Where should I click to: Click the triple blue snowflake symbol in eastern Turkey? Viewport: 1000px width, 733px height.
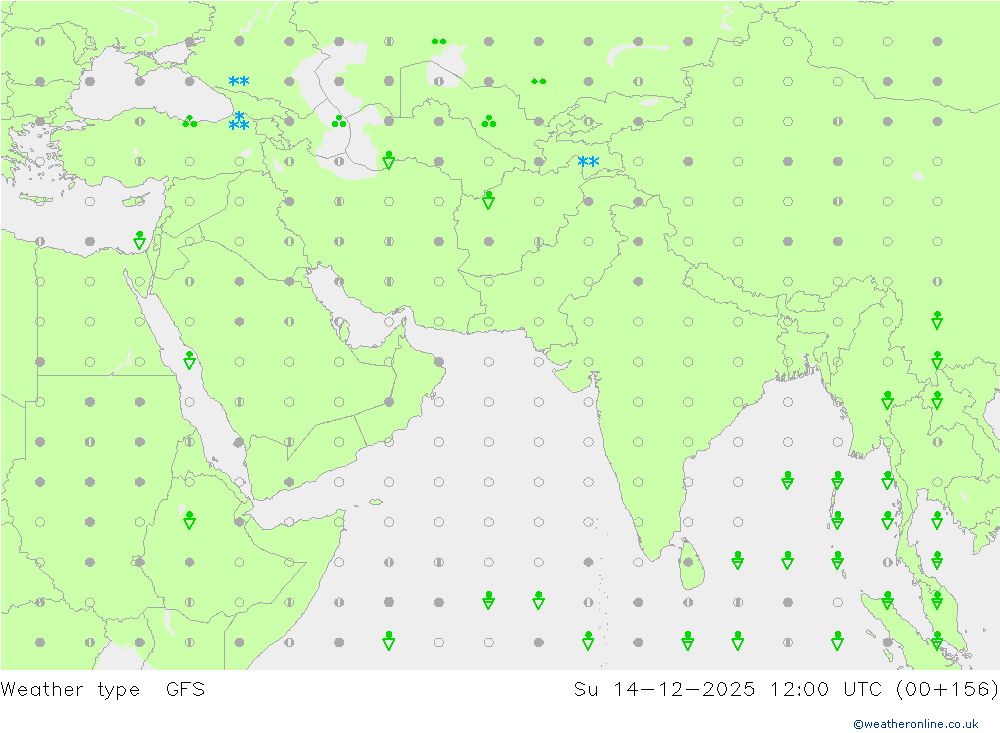[x=239, y=121]
